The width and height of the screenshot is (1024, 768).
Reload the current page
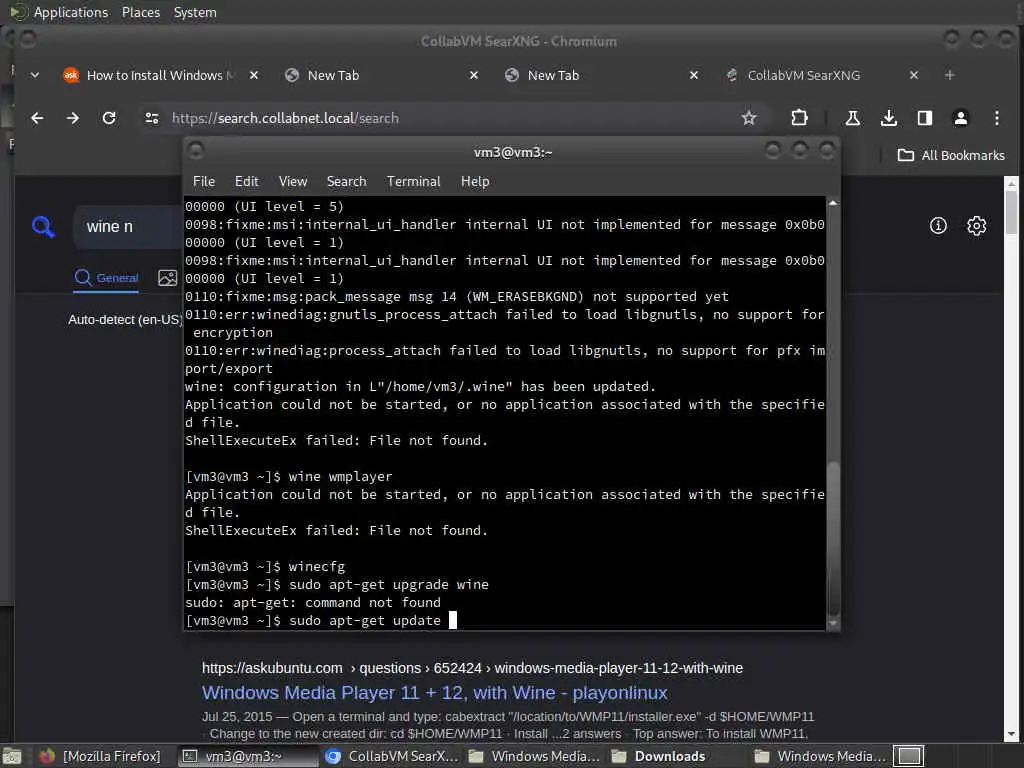click(109, 118)
